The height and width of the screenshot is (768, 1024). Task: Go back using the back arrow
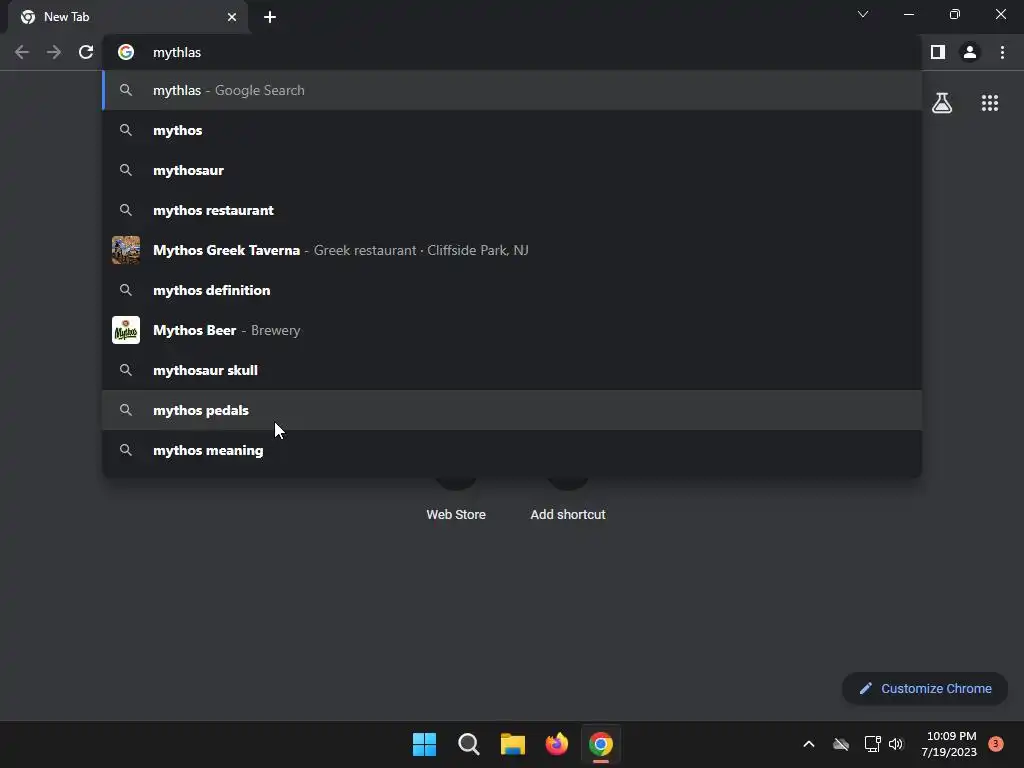coord(22,52)
